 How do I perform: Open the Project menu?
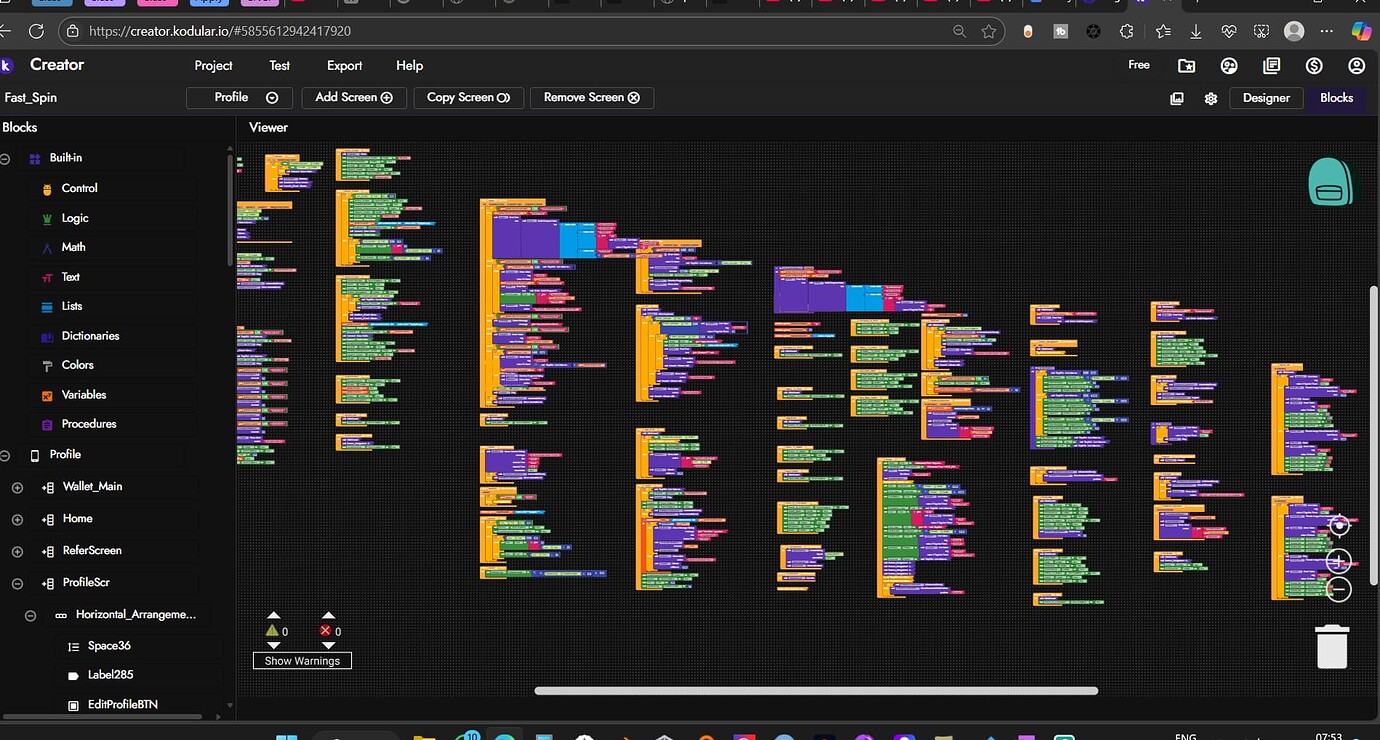(213, 66)
